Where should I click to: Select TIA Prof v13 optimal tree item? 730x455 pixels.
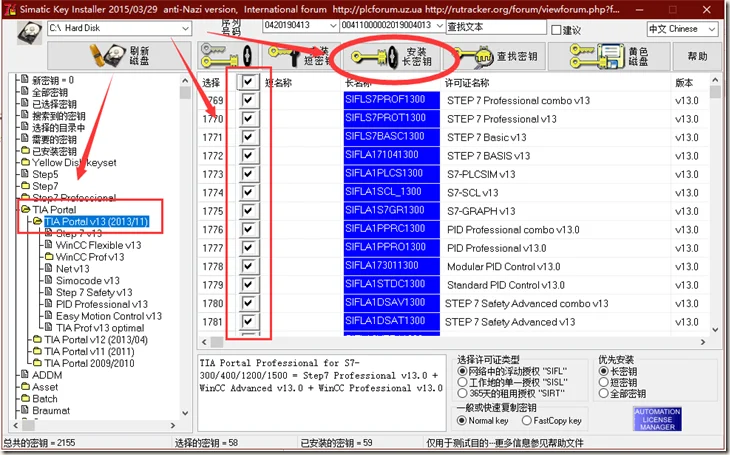100,328
